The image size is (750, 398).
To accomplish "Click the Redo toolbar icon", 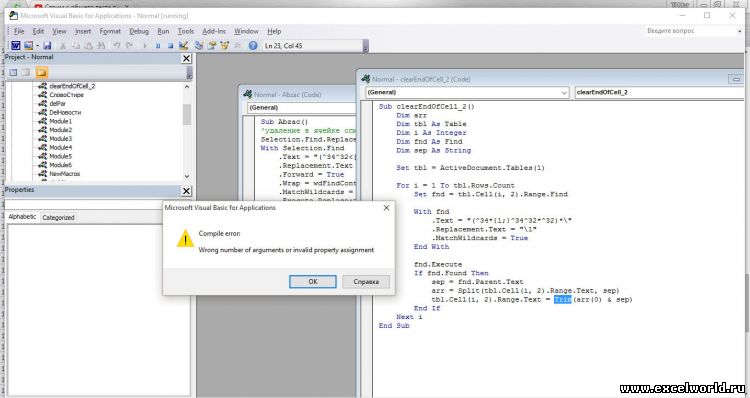I will coord(129,45).
